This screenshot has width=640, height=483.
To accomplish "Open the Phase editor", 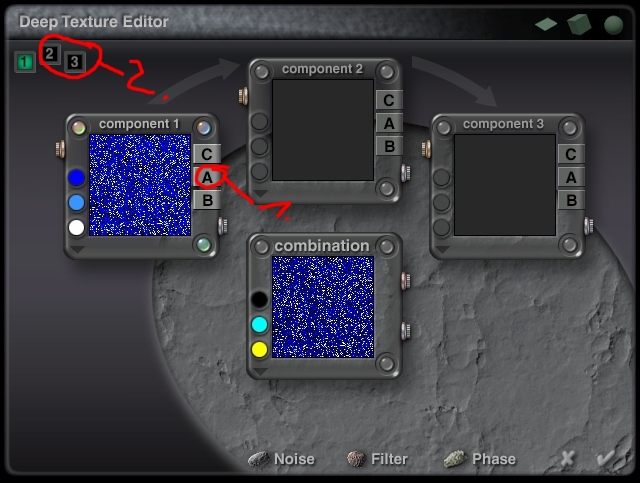I will point(480,459).
